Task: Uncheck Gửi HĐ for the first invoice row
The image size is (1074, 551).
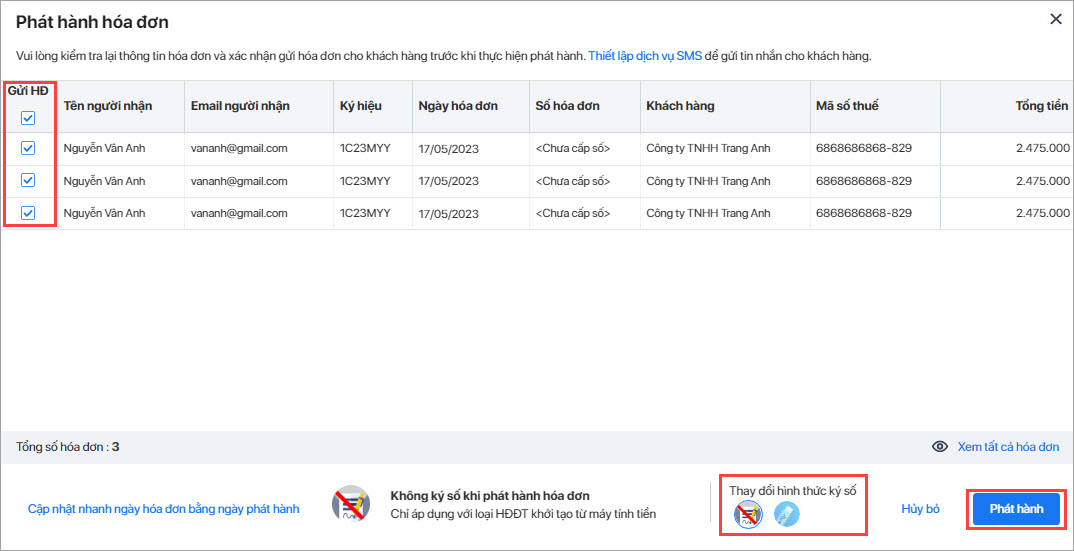Action: coord(28,148)
